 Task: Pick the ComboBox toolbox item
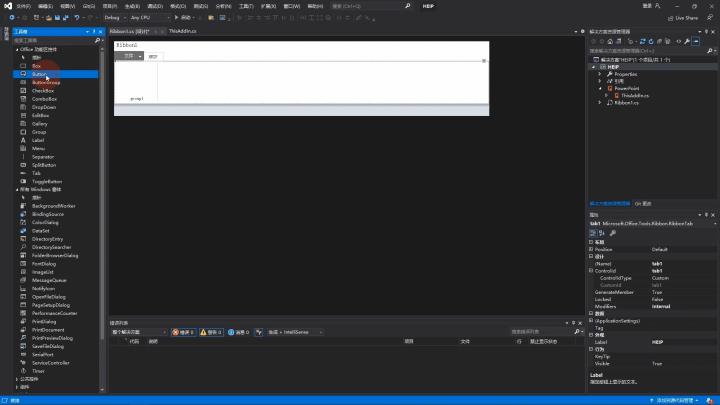(44, 99)
